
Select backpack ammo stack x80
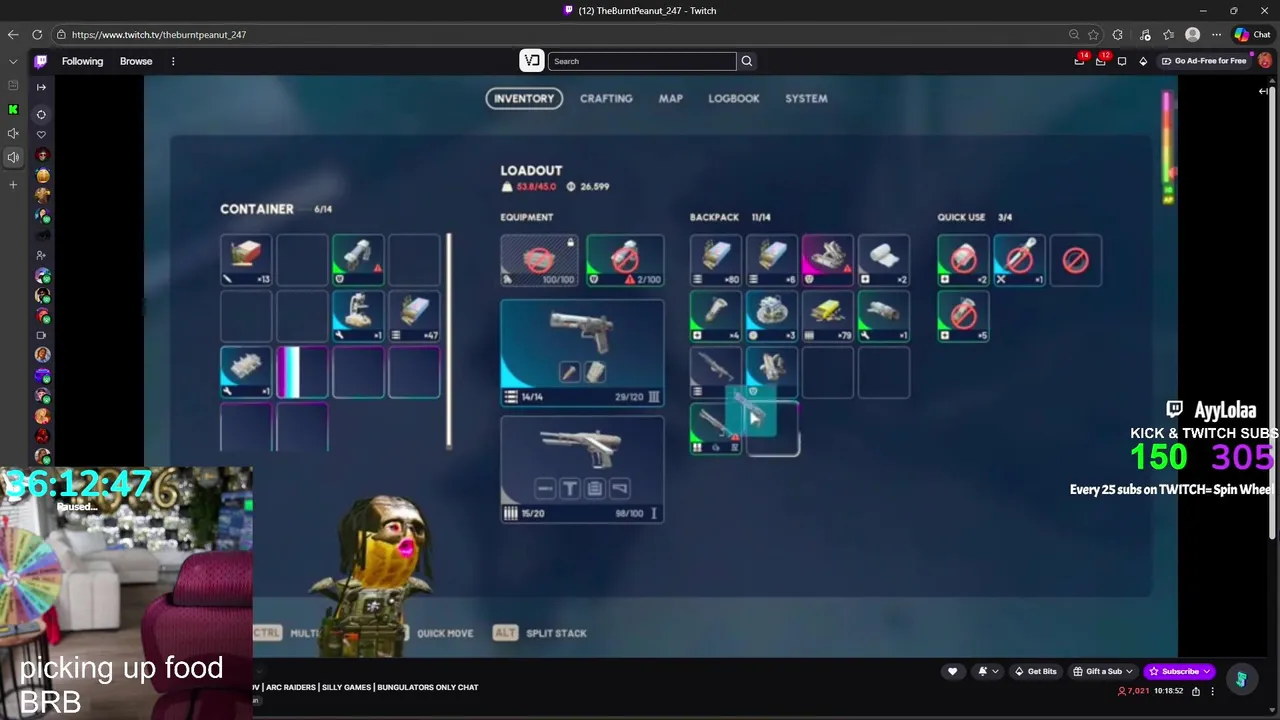click(x=716, y=260)
